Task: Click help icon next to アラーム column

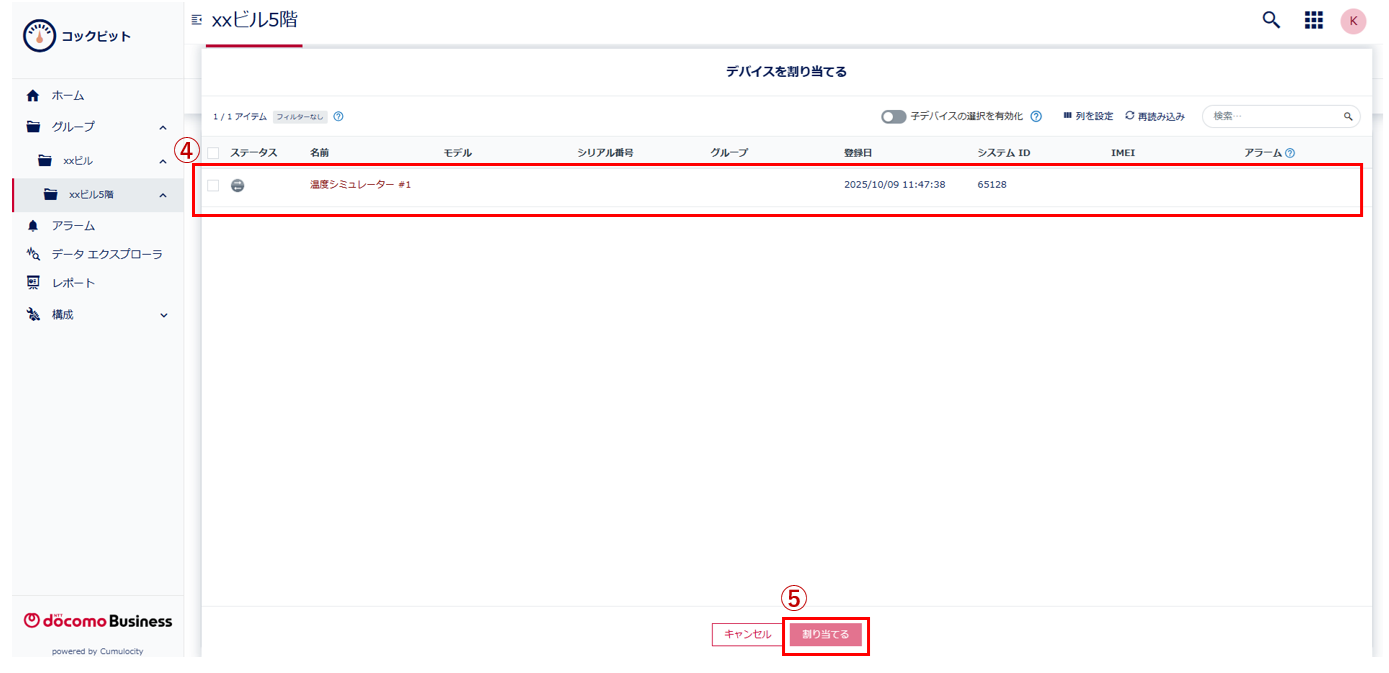Action: 1290,153
